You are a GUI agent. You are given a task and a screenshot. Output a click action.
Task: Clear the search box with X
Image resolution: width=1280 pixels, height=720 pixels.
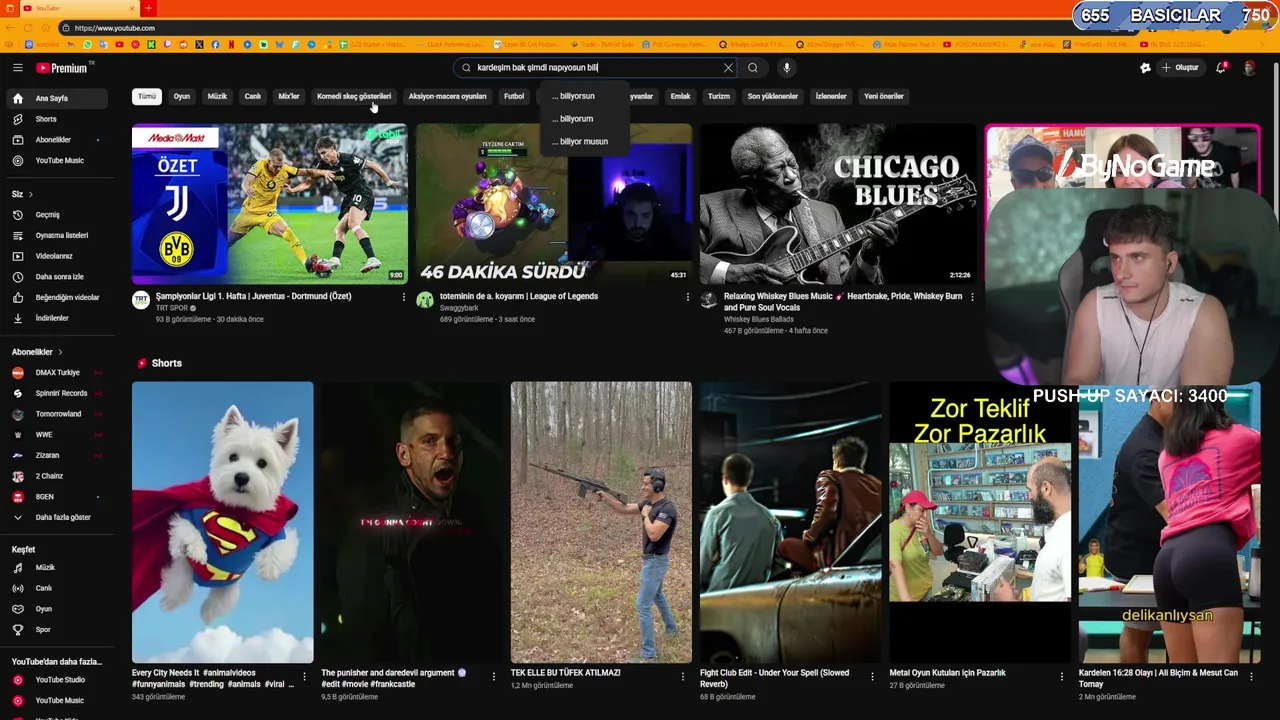[x=728, y=68]
